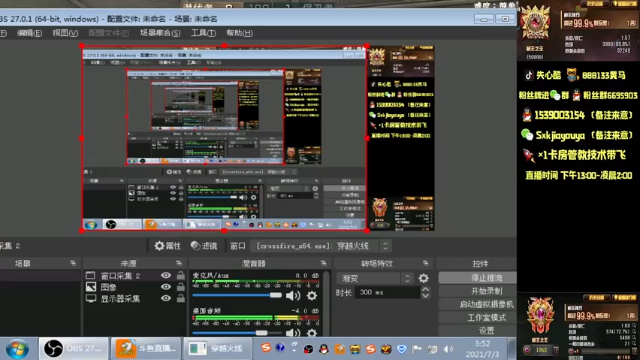Lock the 显示器采集 source
The width and height of the screenshot is (640, 360).
click(180, 298)
